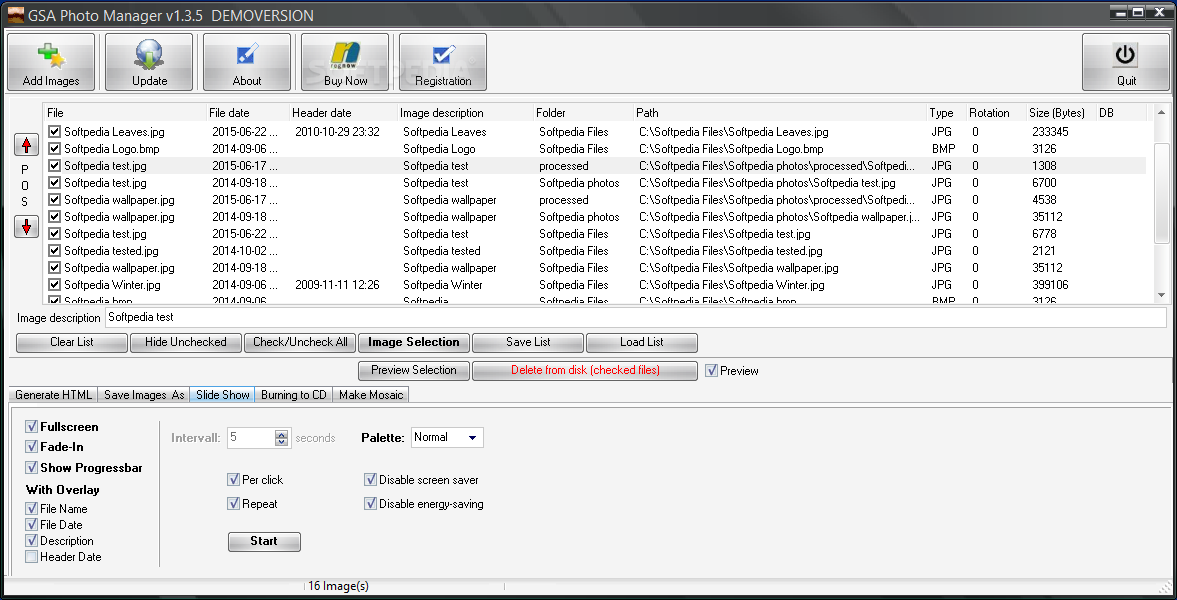Screen dimensions: 1177x600
Task: Switch to the Save Images As tab
Action: (144, 395)
